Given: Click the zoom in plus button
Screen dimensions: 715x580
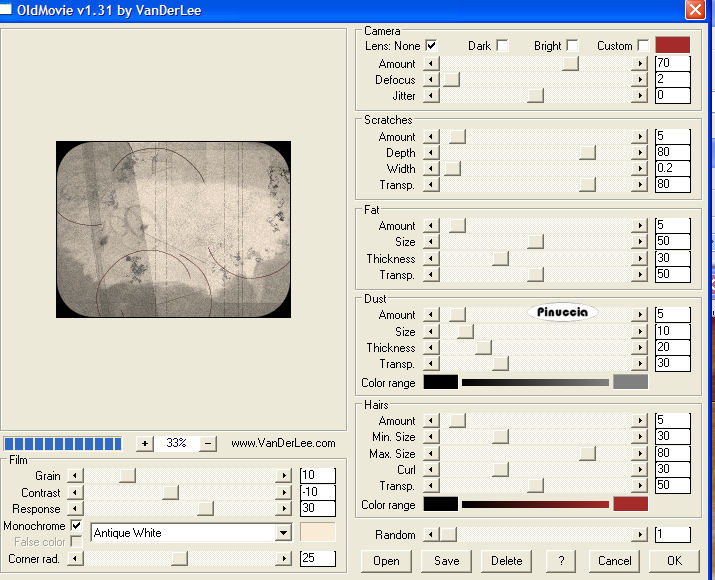Looking at the screenshot, I should pos(145,443).
